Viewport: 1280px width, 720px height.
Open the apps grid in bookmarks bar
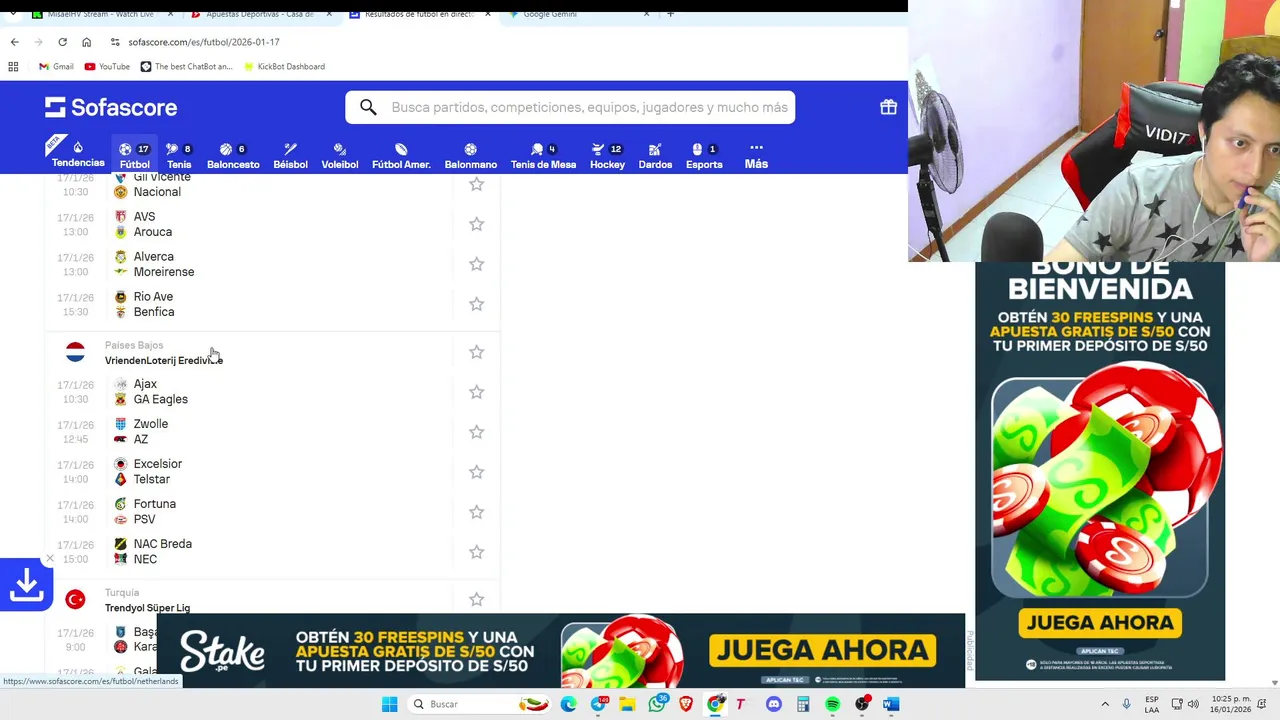pos(13,66)
